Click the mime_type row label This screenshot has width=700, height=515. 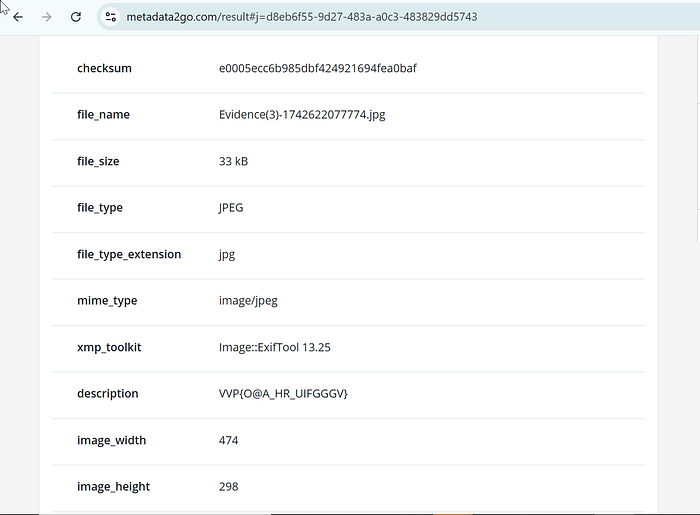click(107, 301)
